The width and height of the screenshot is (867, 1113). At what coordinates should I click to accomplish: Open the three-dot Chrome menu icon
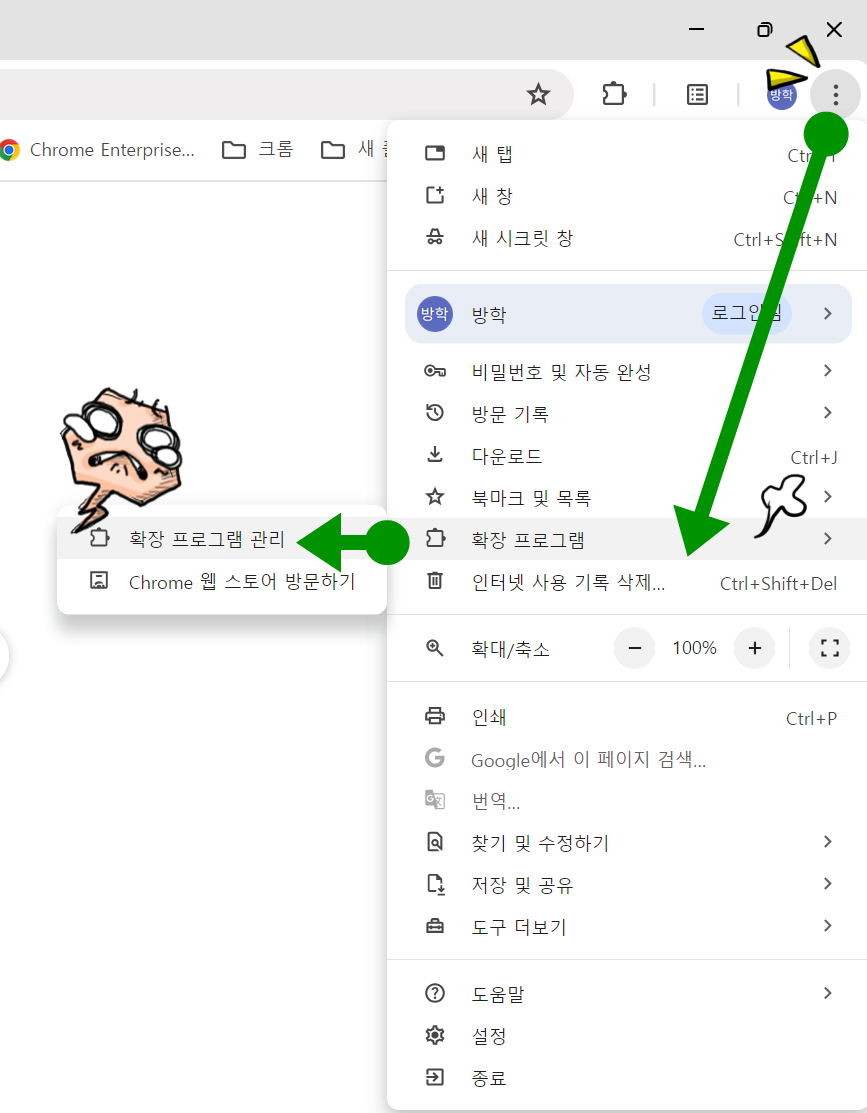pos(835,94)
